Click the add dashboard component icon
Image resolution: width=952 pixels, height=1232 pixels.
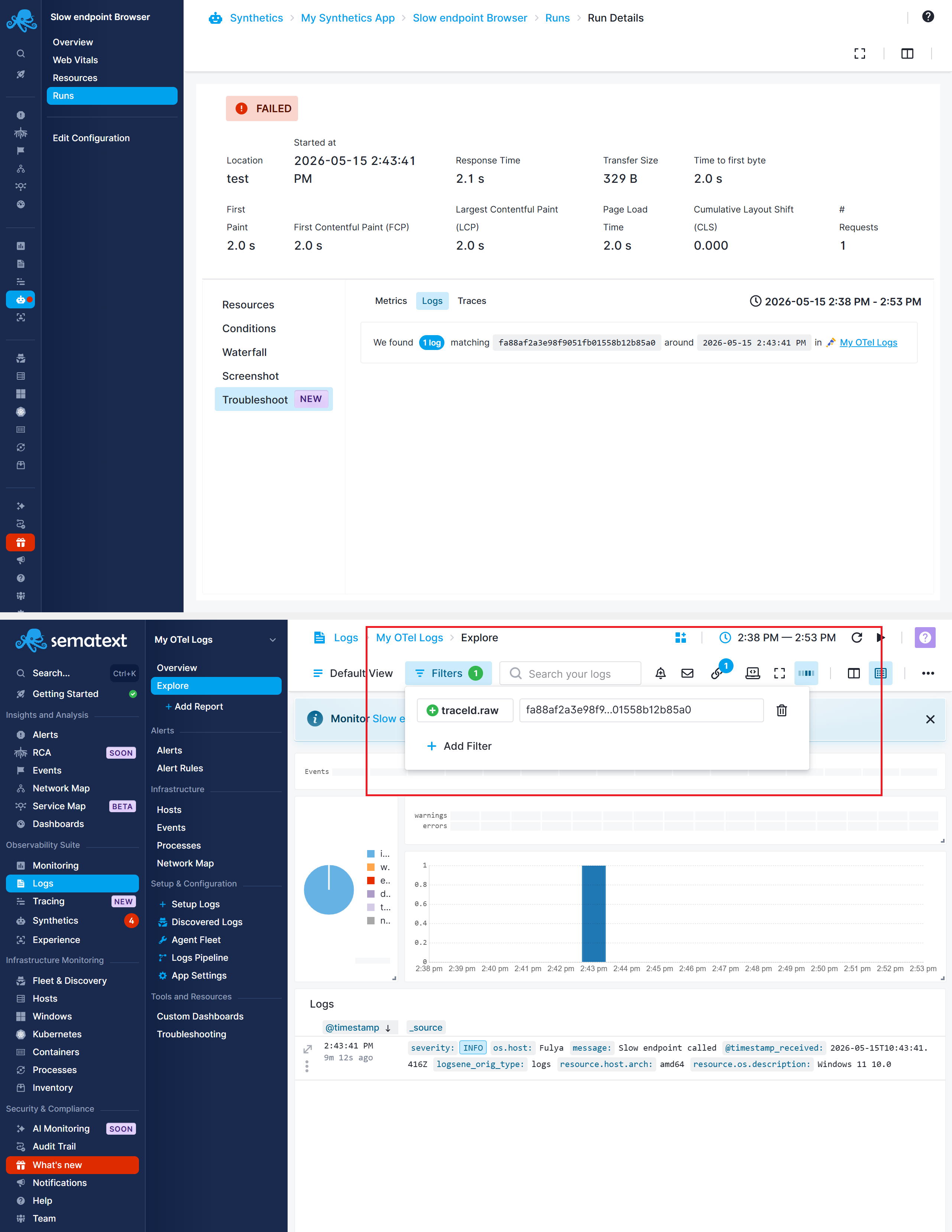pos(681,638)
